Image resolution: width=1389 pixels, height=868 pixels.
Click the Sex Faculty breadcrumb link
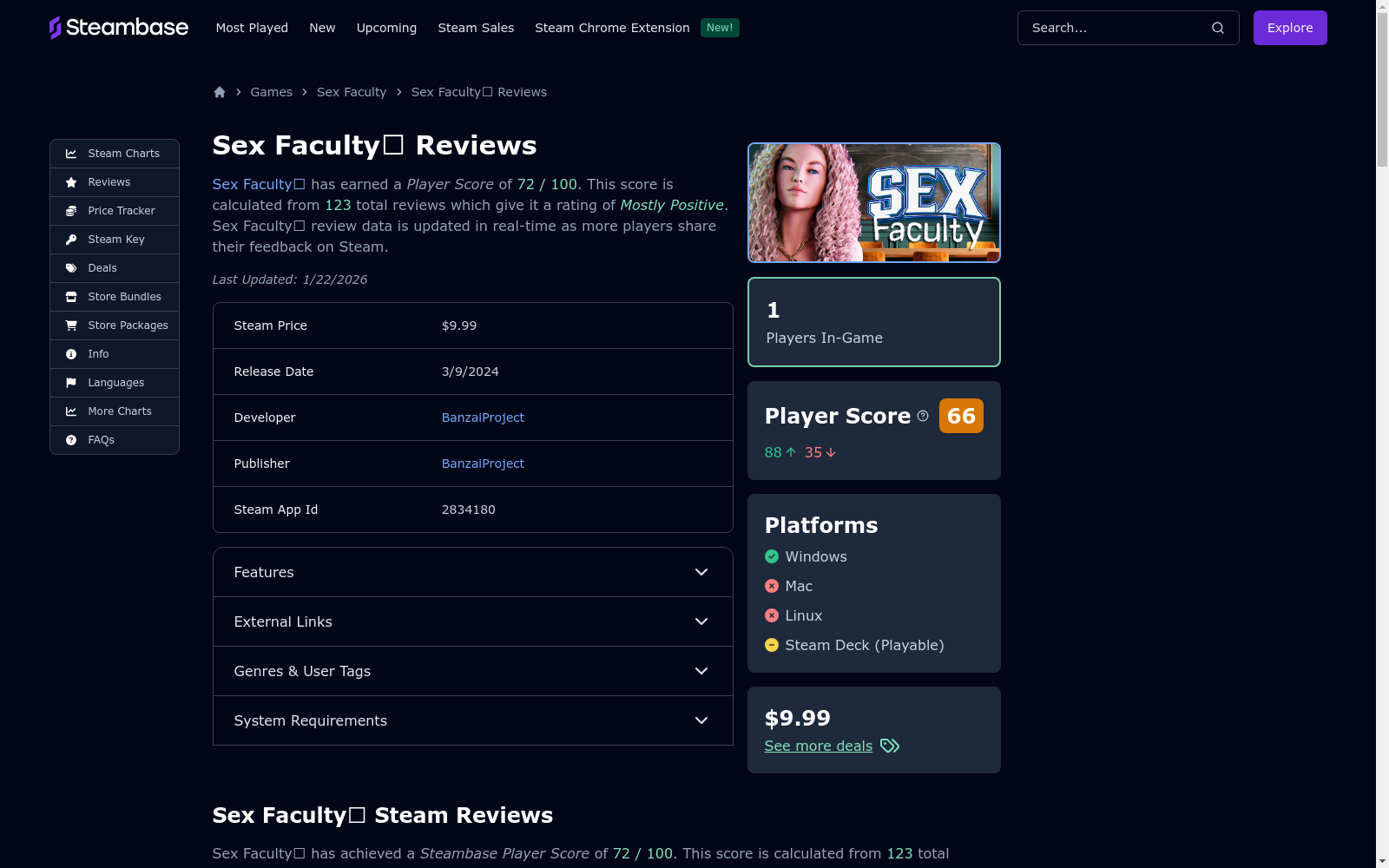352,92
